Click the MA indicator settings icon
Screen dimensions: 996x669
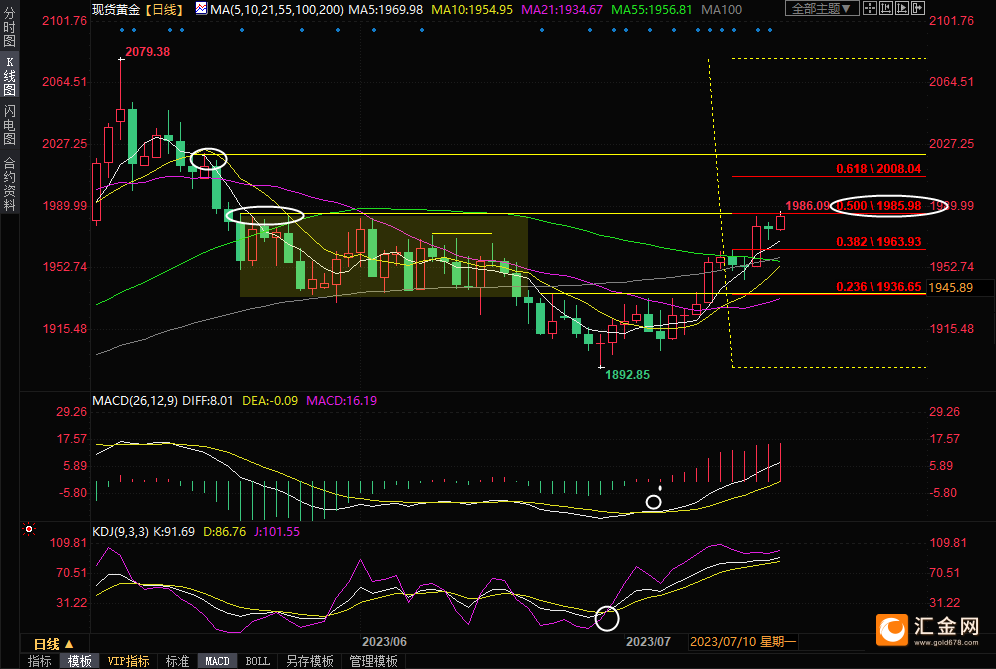click(x=201, y=8)
